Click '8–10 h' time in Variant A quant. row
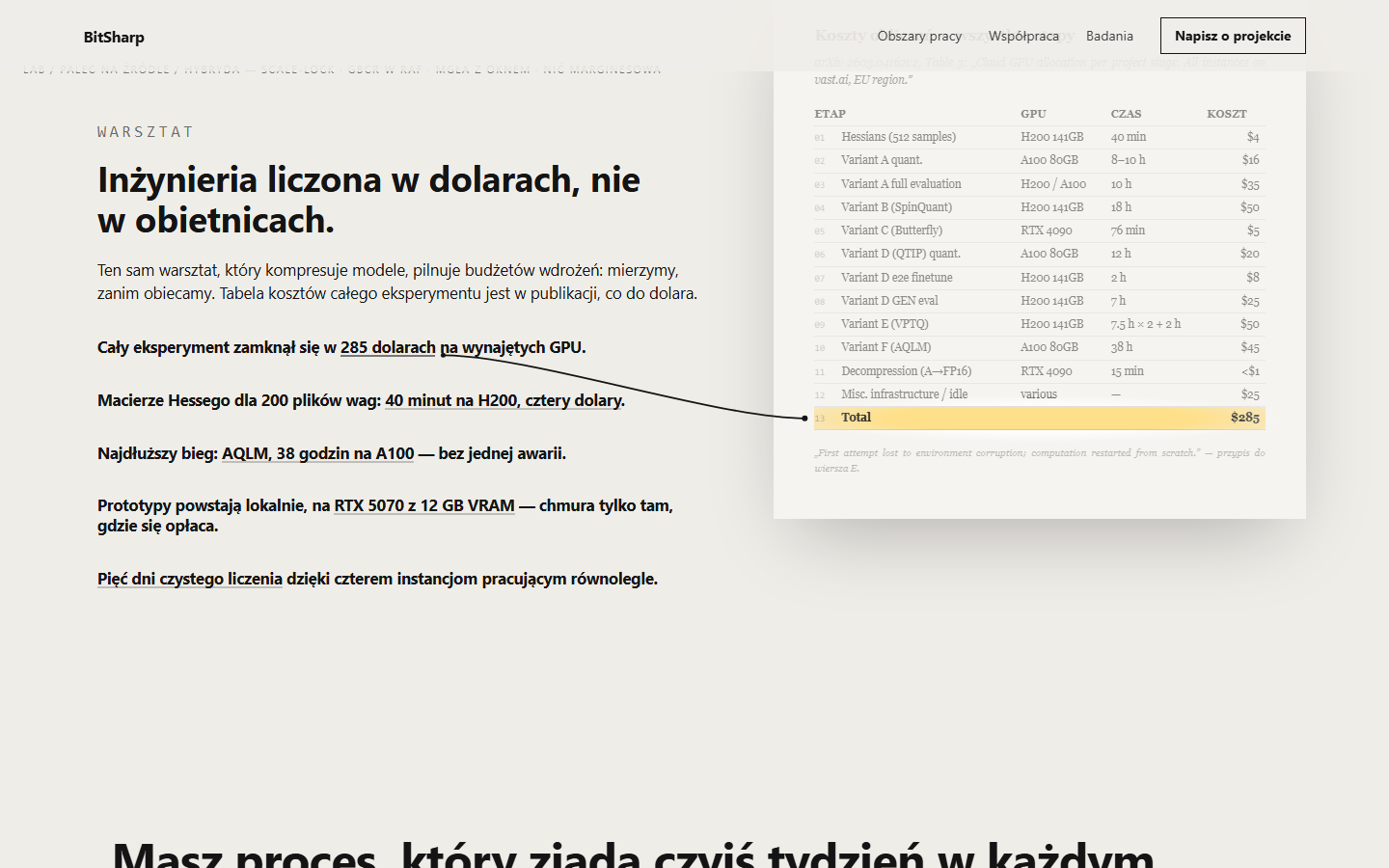The width and height of the screenshot is (1389, 868). (x=1128, y=160)
